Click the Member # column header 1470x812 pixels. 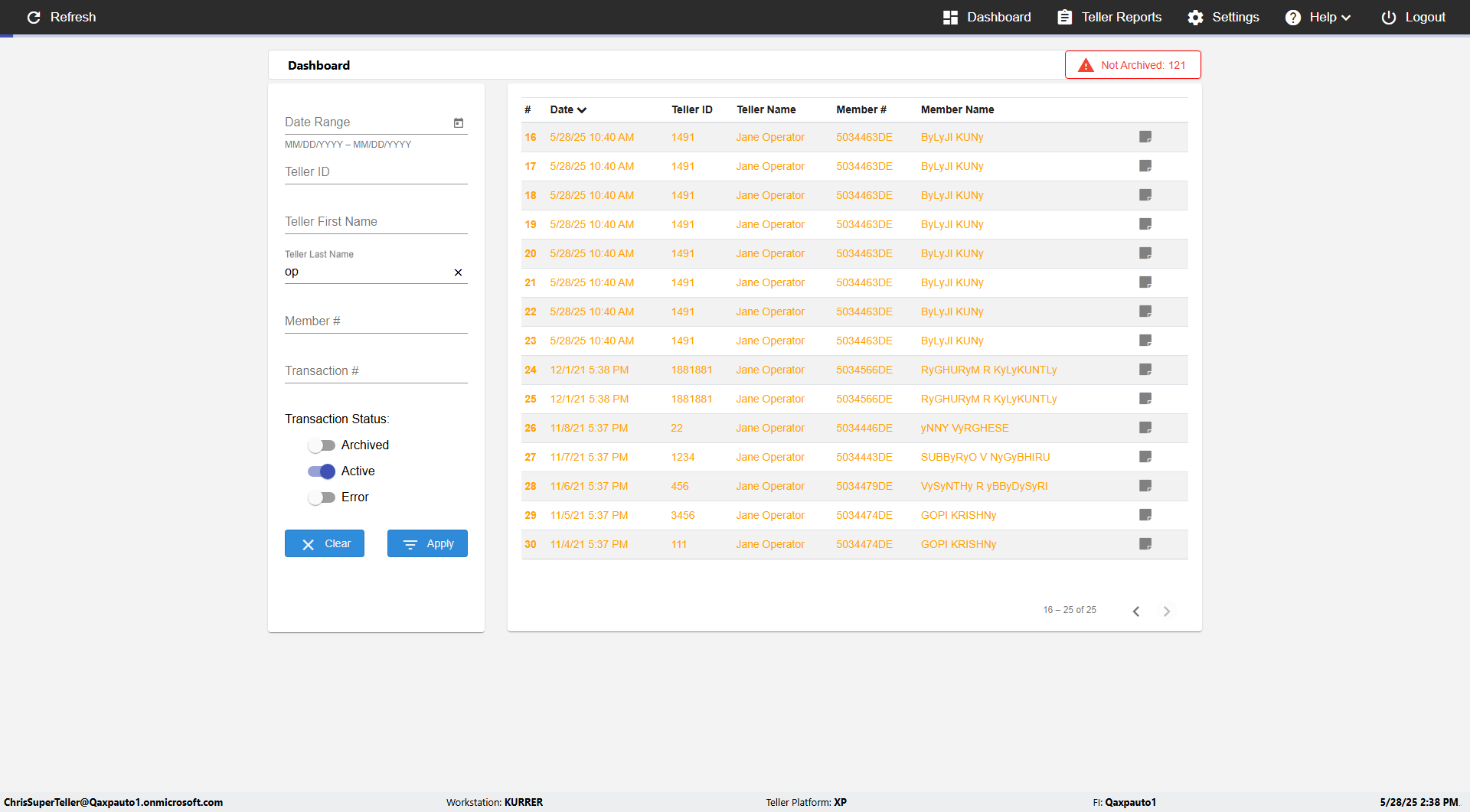[x=861, y=109]
